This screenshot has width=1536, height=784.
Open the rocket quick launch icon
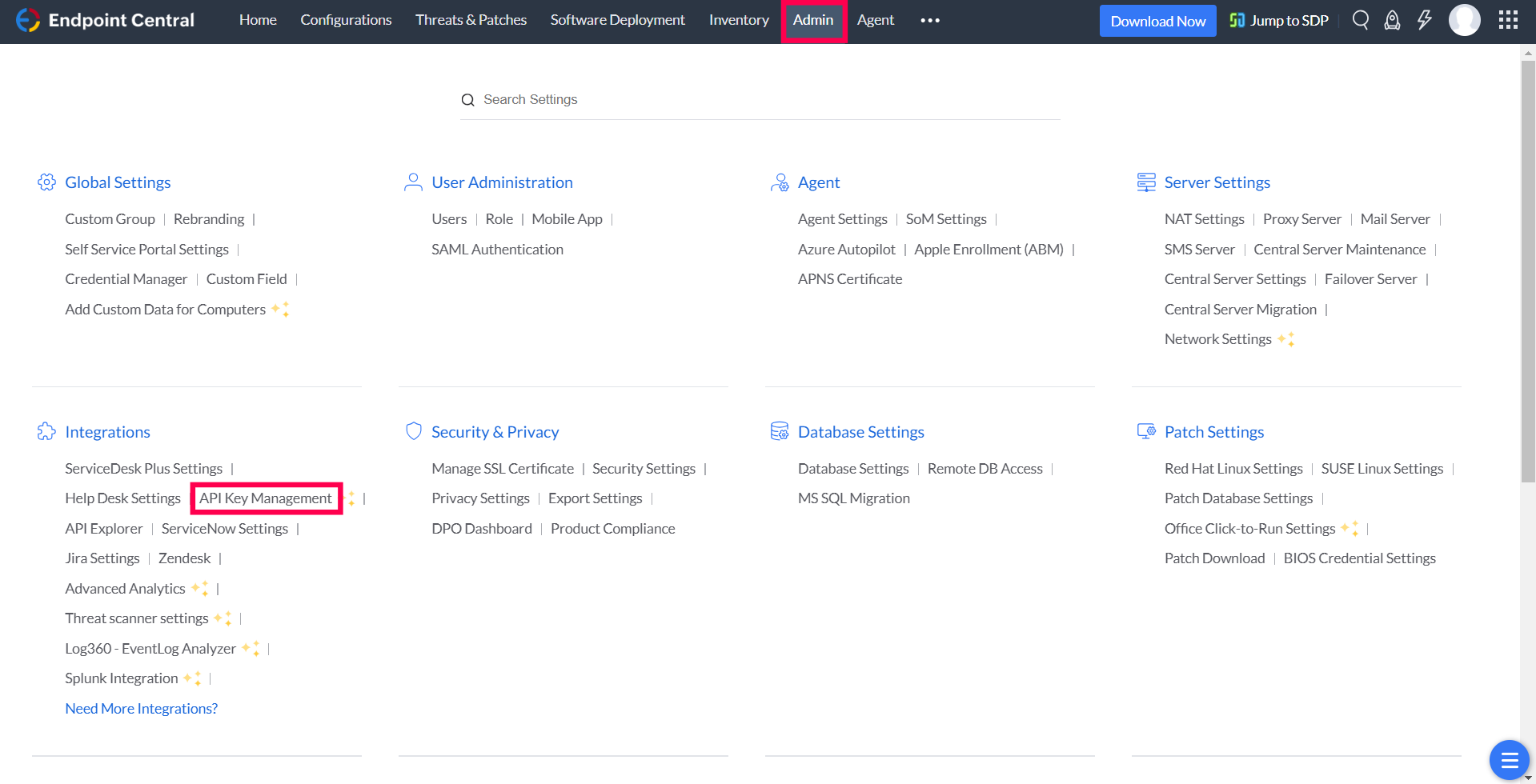[x=1392, y=20]
